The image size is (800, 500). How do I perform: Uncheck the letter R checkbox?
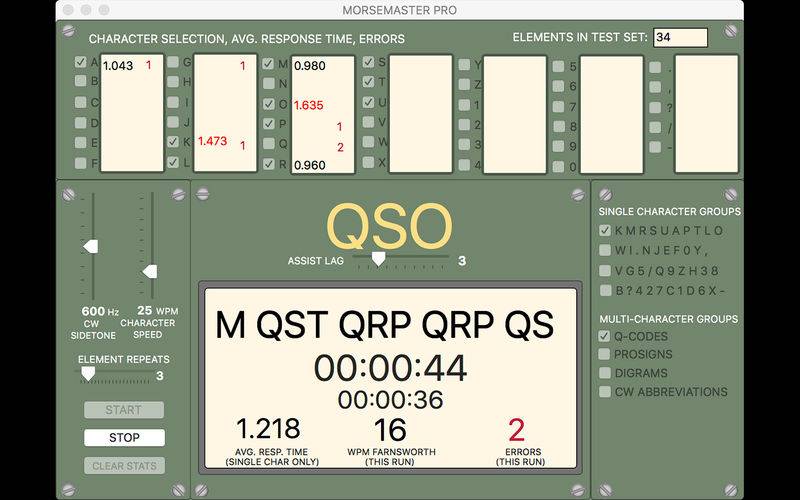(x=268, y=164)
